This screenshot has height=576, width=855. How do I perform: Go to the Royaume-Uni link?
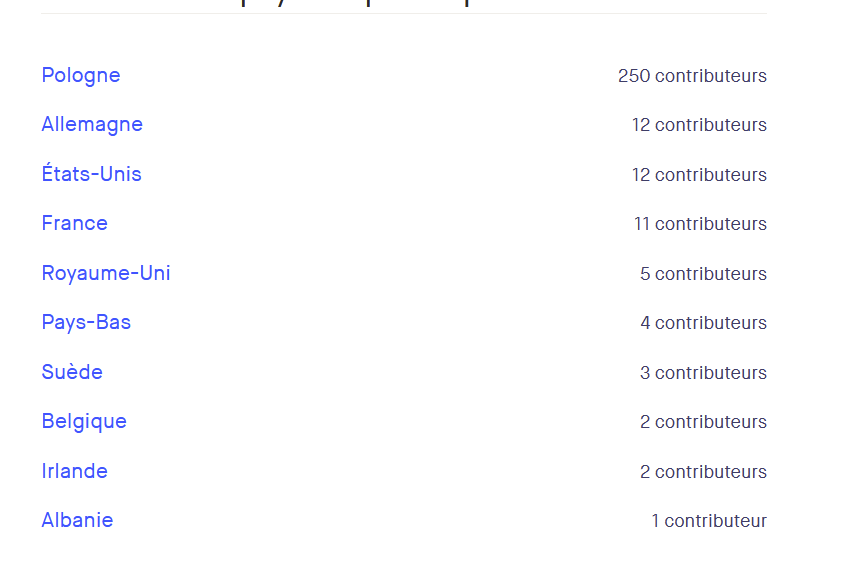pos(106,273)
